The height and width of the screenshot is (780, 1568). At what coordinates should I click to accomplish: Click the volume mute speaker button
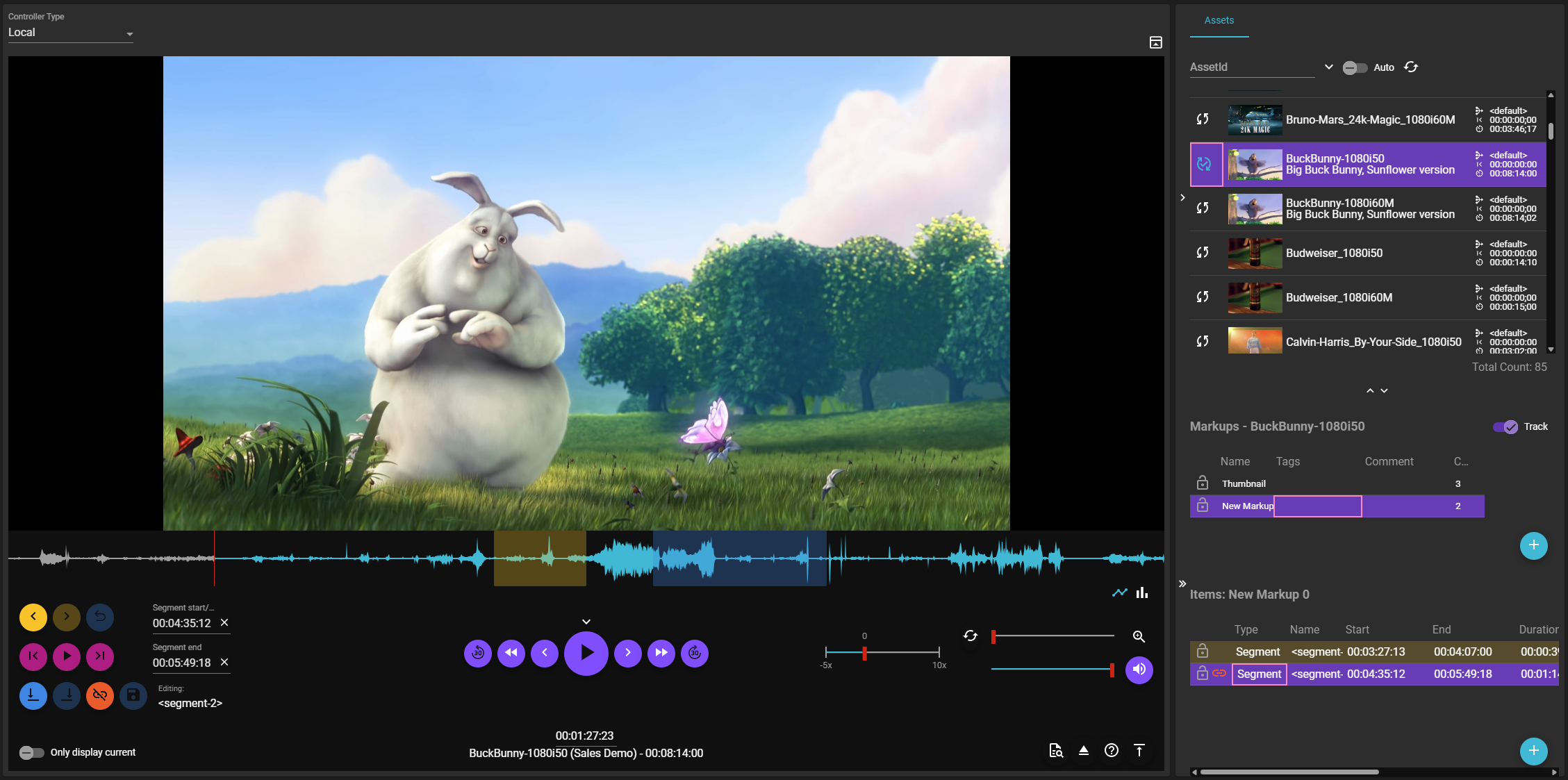click(1139, 670)
